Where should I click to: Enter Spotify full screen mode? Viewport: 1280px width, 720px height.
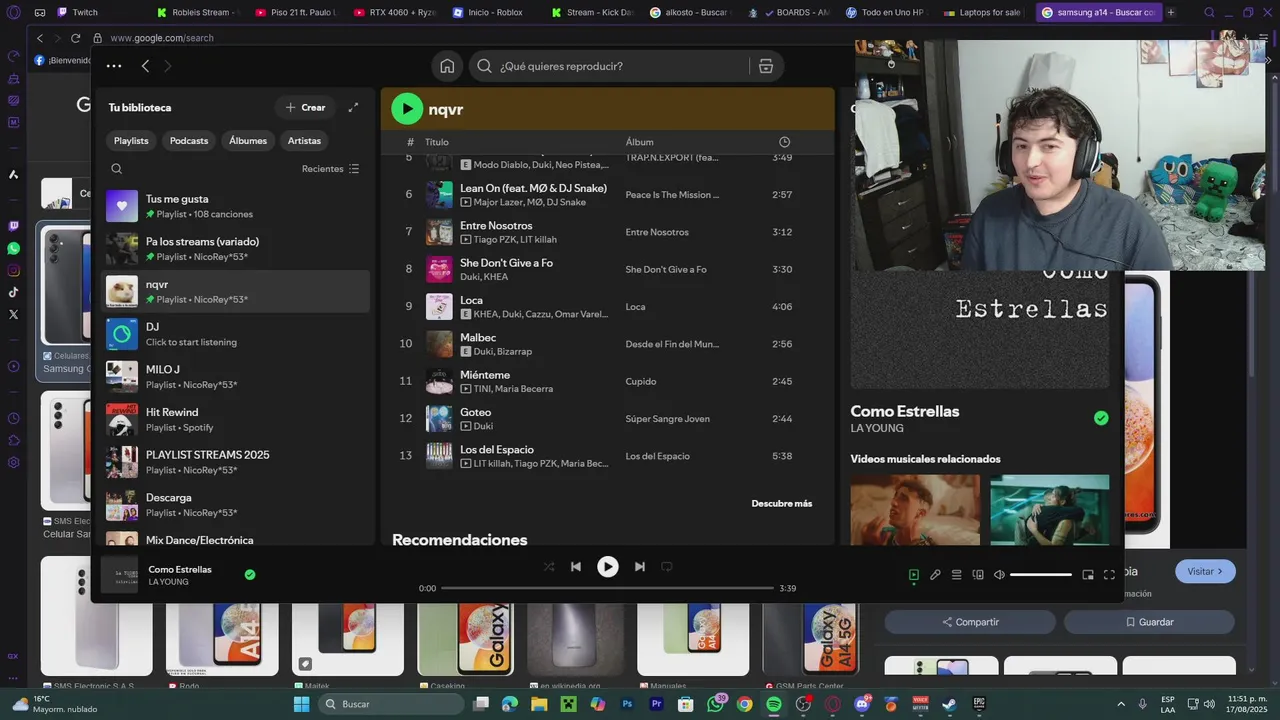pos(1109,575)
